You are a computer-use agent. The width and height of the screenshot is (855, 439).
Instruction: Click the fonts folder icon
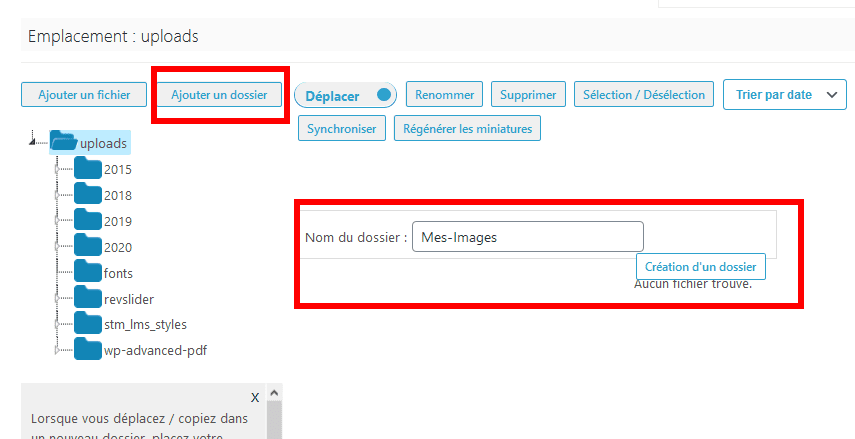[x=88, y=271]
